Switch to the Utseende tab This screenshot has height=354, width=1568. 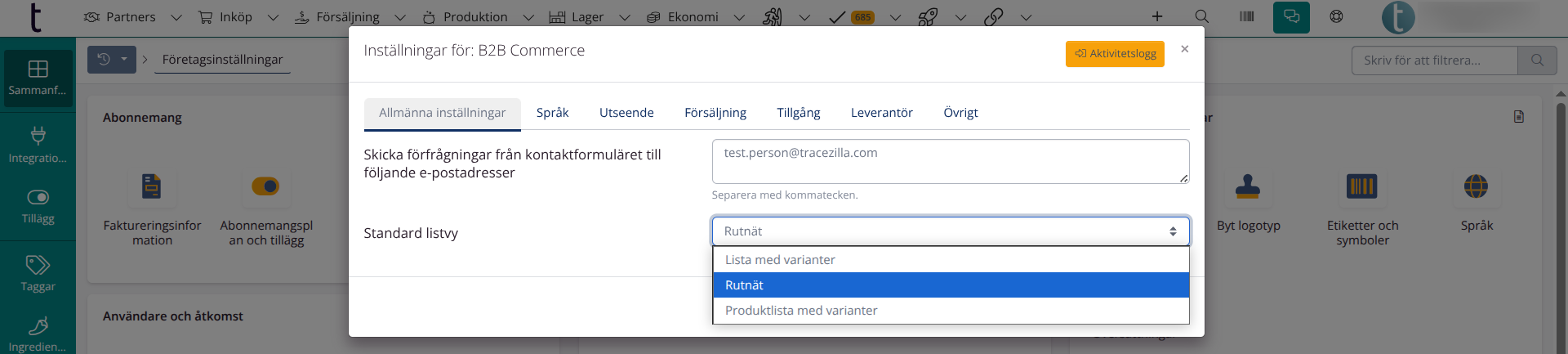(x=626, y=113)
